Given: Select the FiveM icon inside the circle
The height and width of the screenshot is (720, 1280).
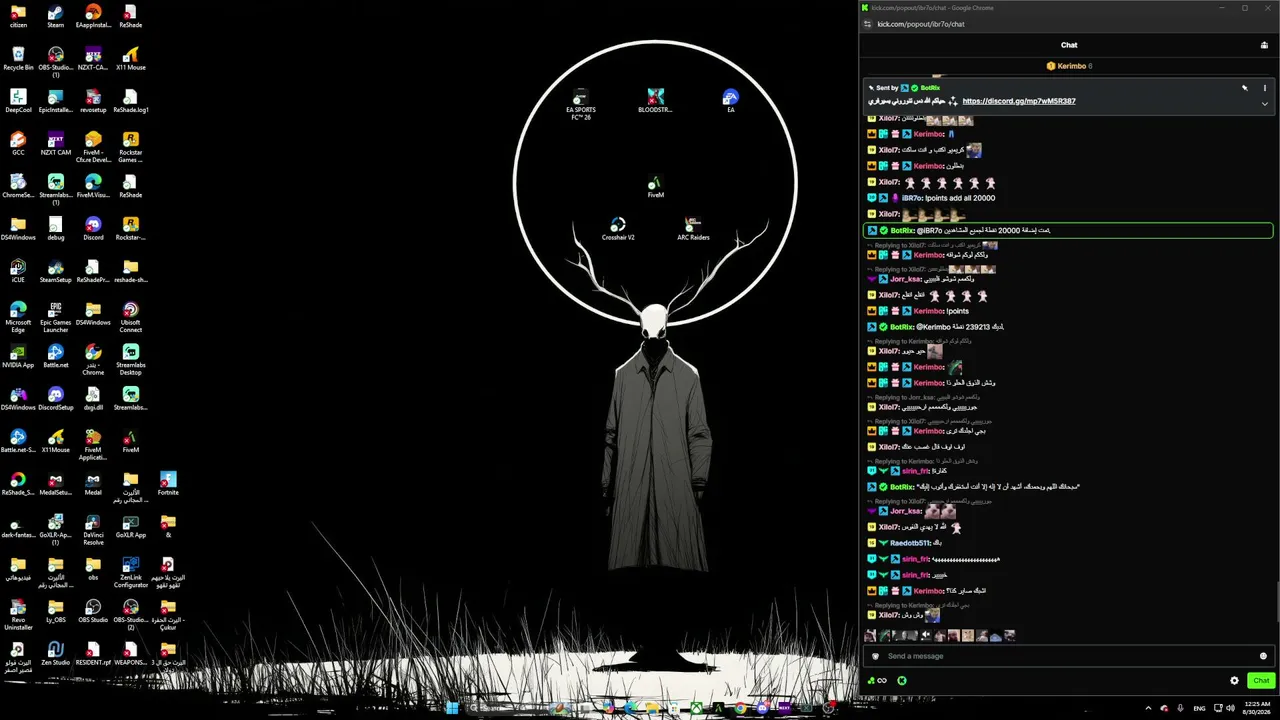Looking at the screenshot, I should (655, 187).
